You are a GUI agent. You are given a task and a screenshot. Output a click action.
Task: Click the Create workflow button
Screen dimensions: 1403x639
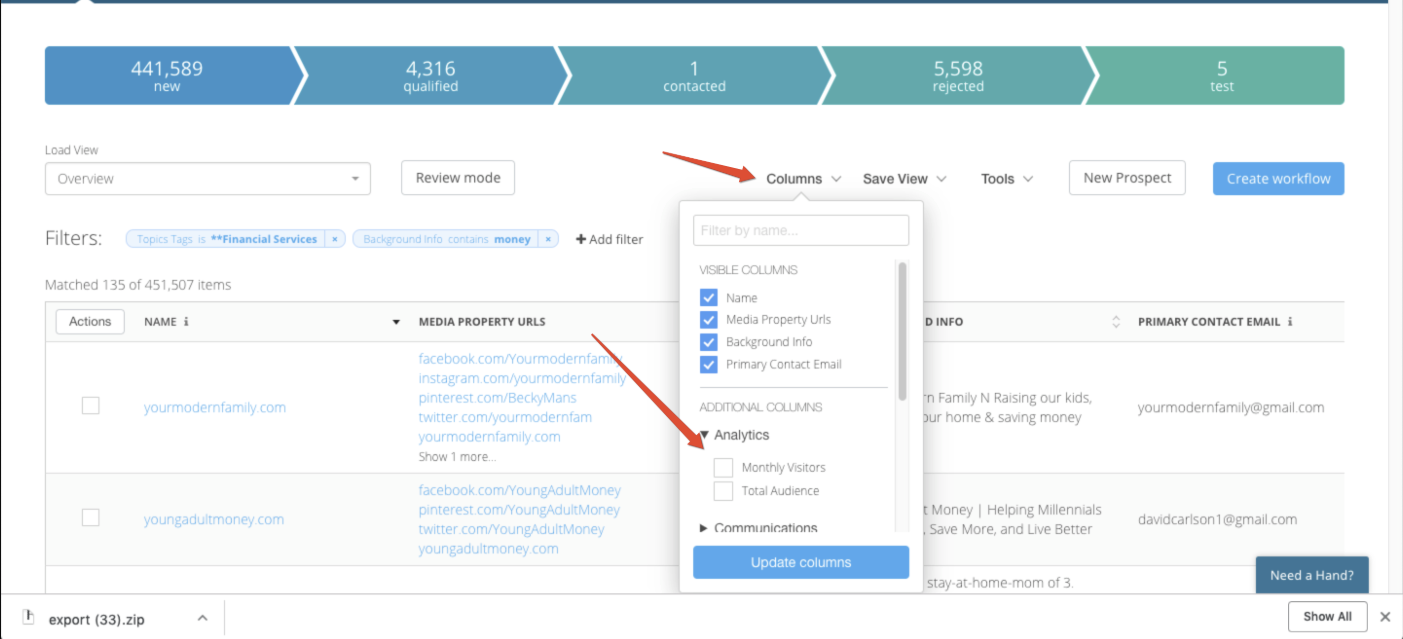(1278, 179)
